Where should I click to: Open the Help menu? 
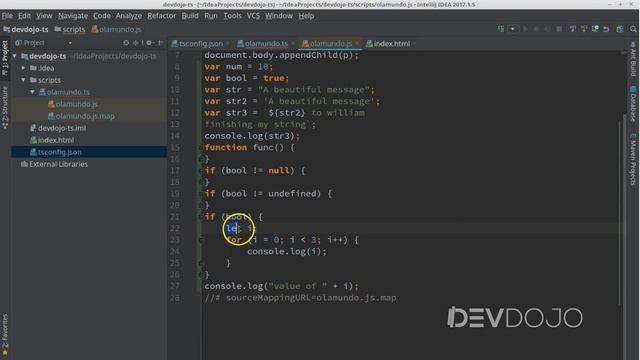(x=306, y=16)
